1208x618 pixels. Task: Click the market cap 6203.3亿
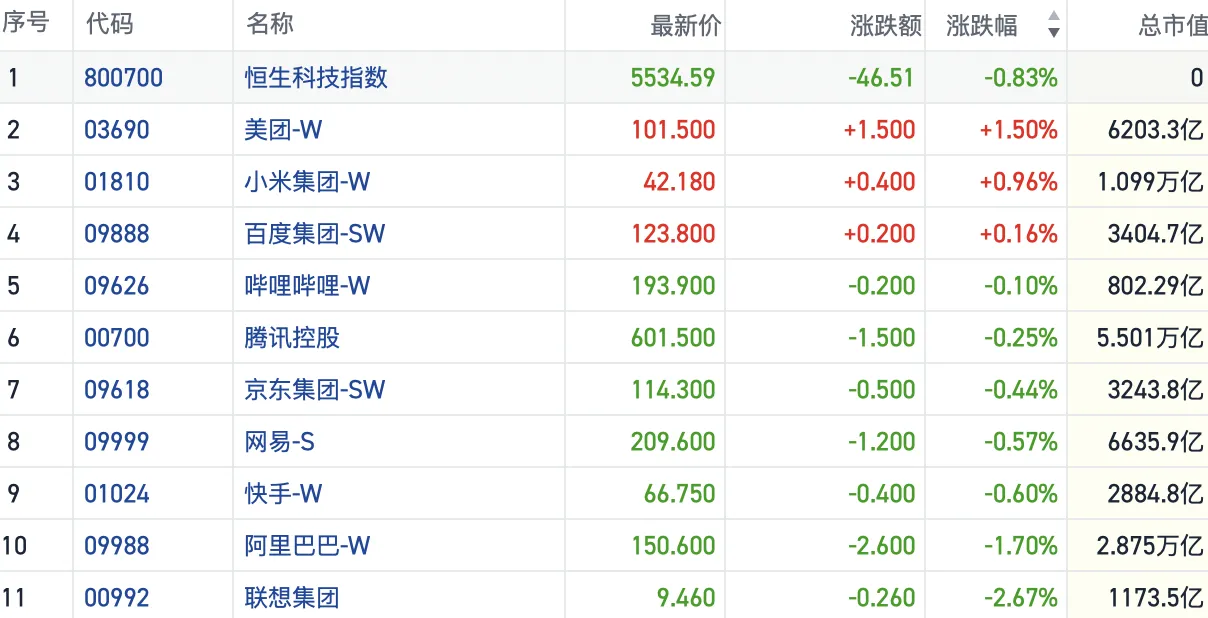tap(1155, 129)
